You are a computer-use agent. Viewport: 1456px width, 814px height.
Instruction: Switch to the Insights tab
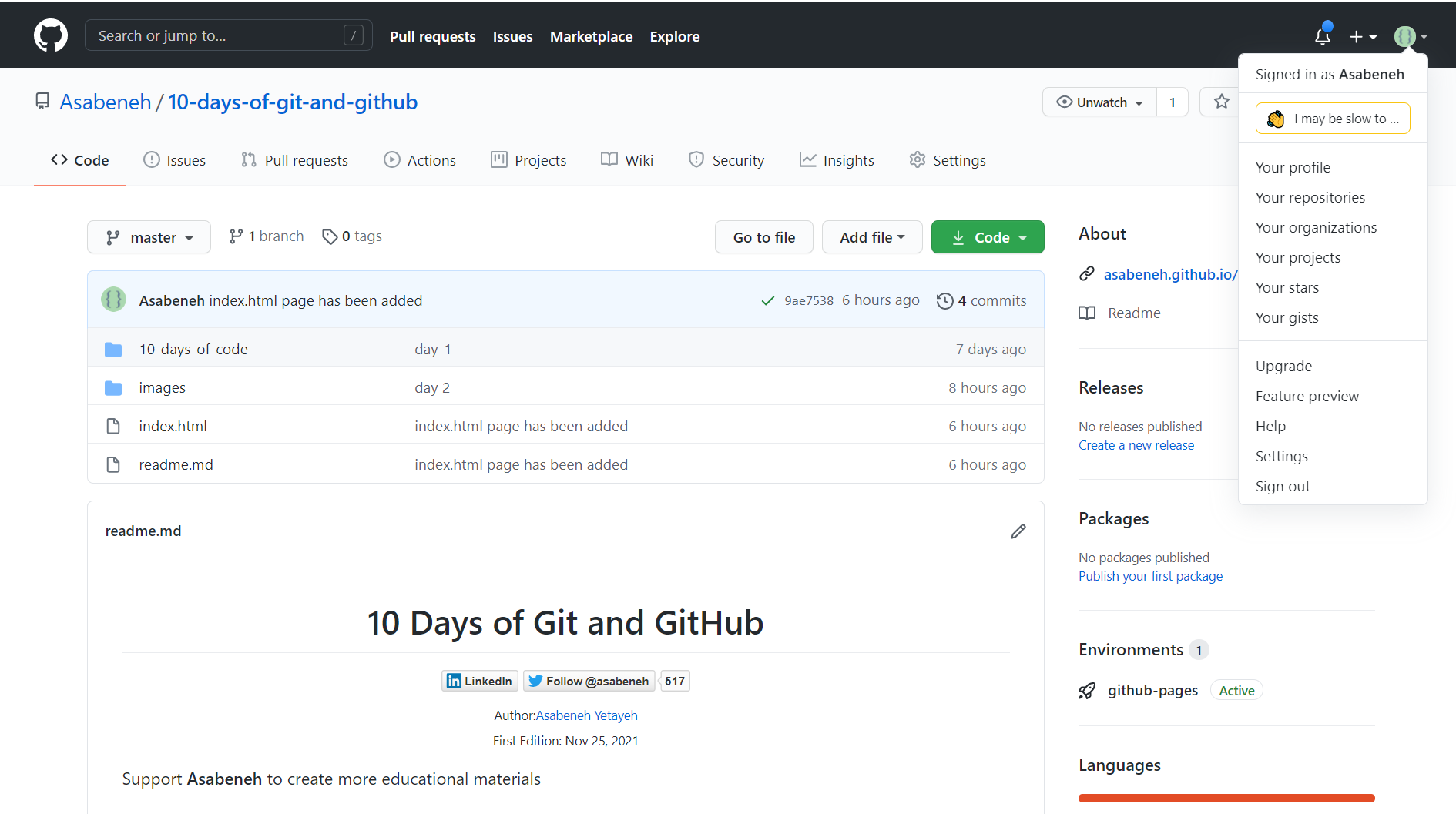(x=837, y=160)
